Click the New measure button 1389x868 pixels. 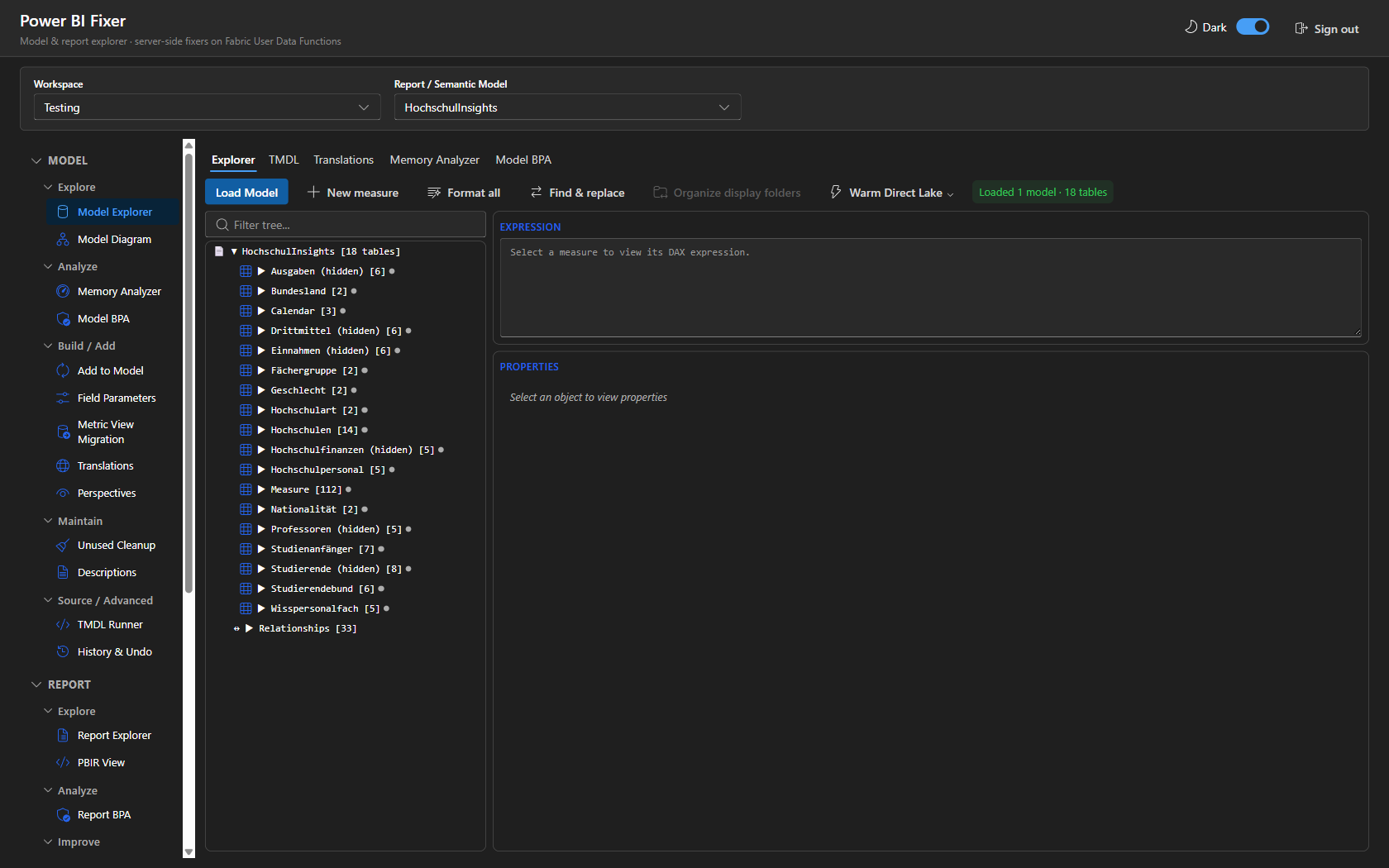(353, 193)
